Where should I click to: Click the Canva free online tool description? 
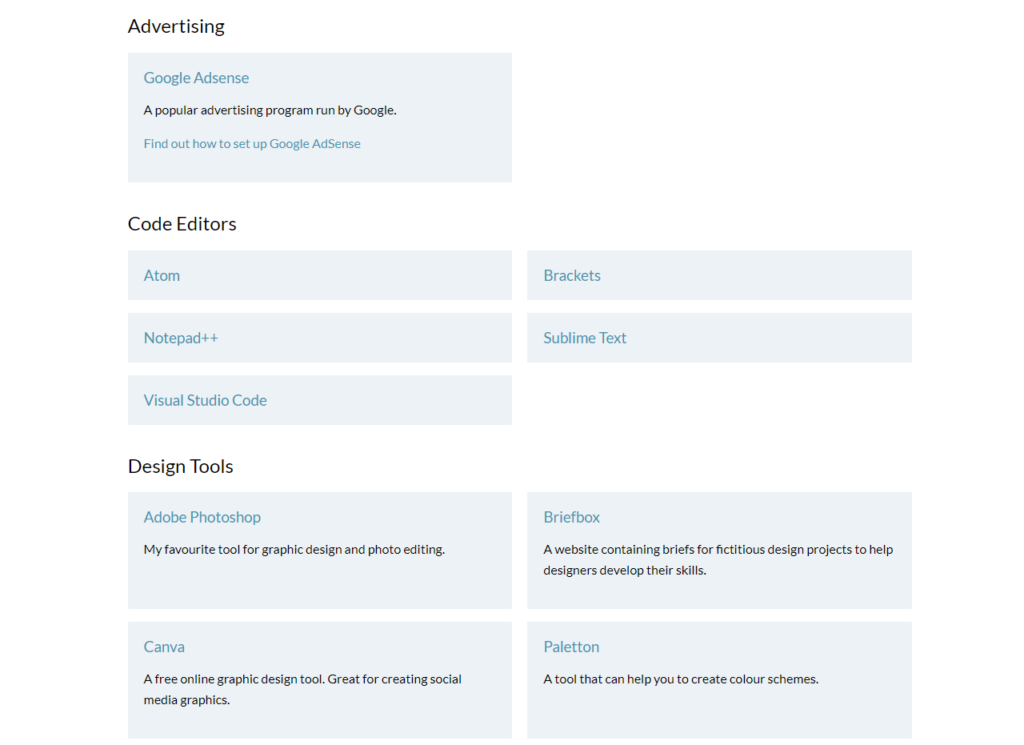302,689
